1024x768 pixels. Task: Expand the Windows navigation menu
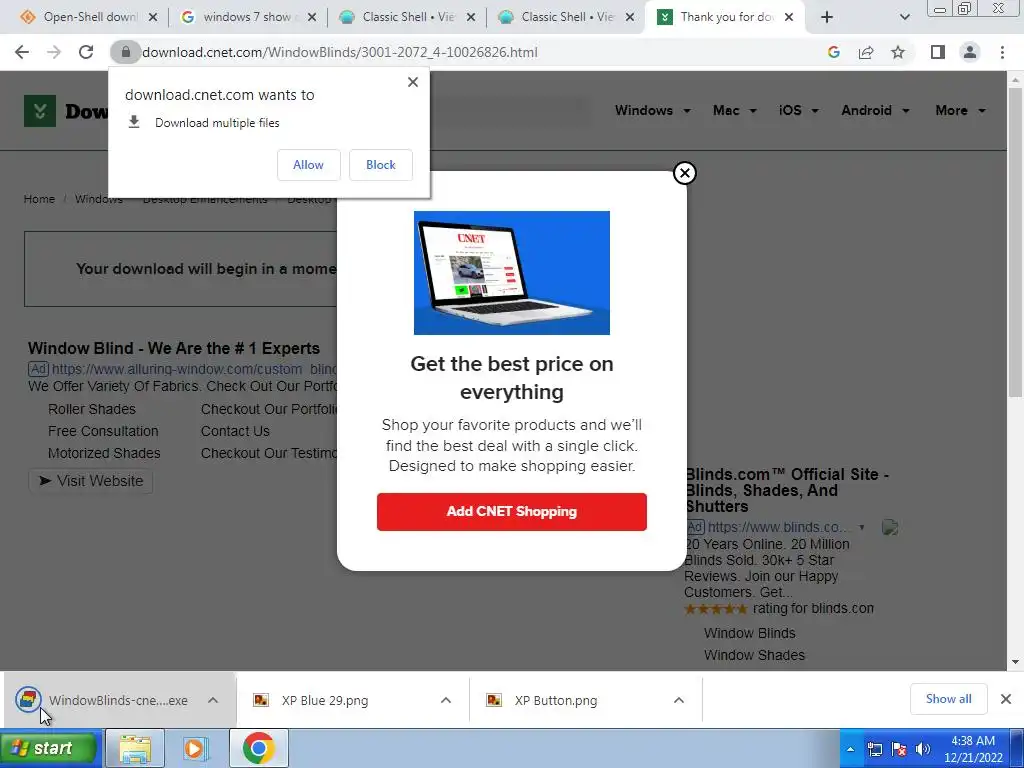coord(652,110)
